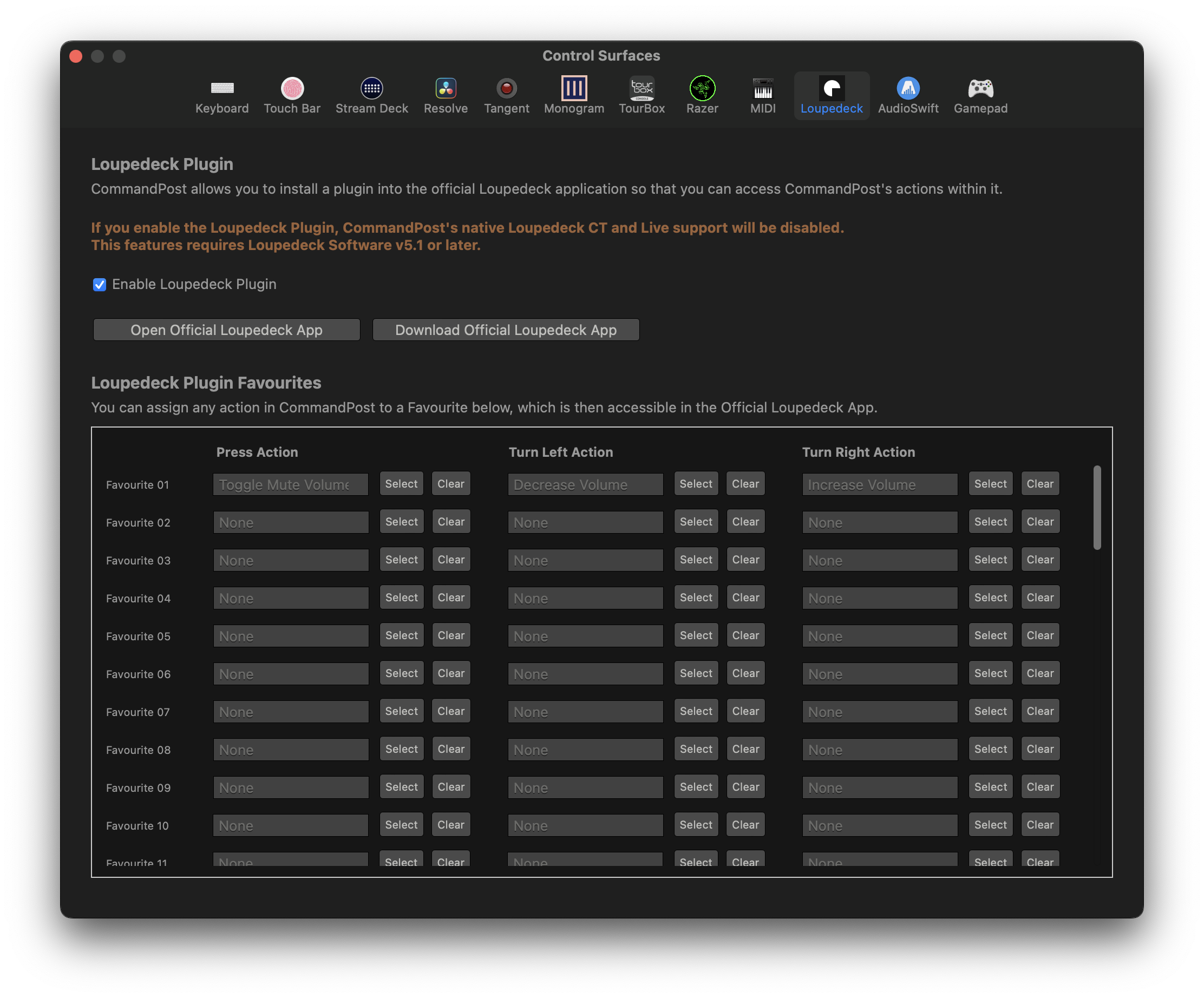Disable the Enable Loupedeck Plugin checkbox

100,285
